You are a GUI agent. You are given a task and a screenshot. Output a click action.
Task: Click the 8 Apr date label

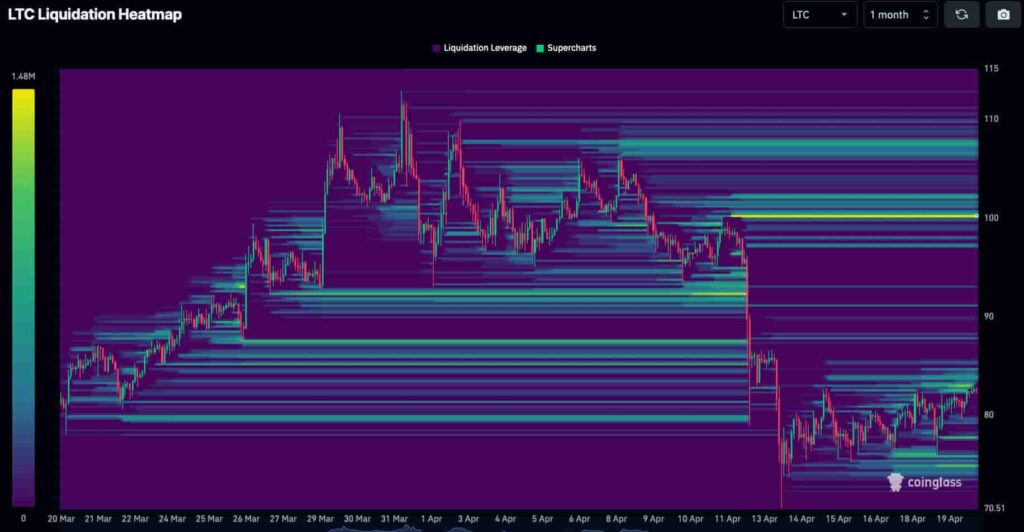(616, 519)
